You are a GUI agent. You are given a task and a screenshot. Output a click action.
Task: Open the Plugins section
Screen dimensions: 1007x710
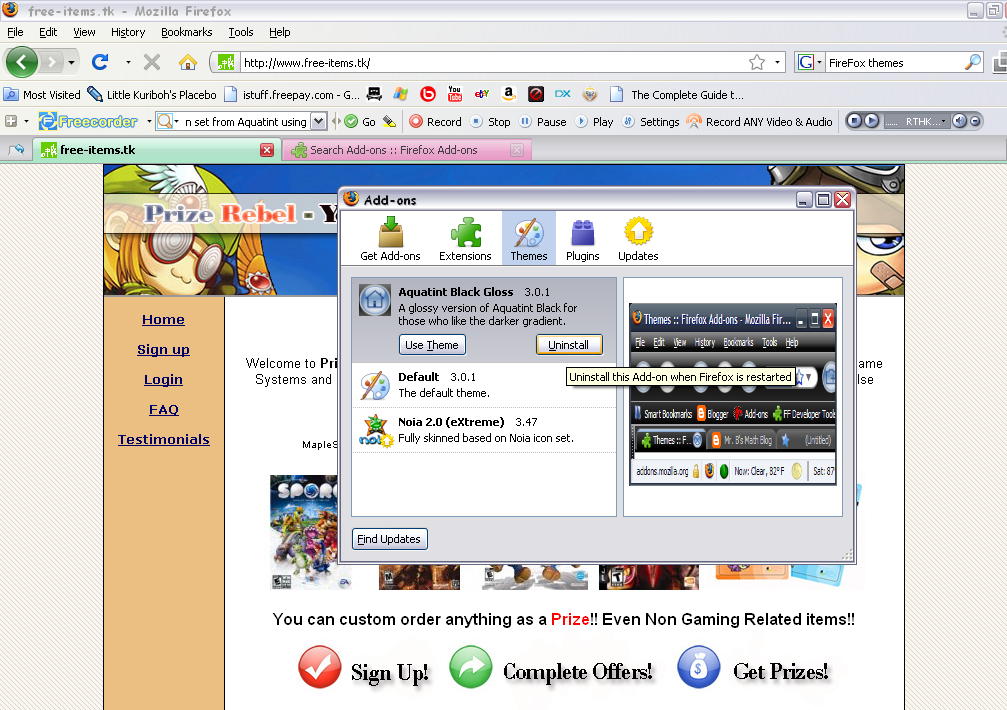coord(582,238)
